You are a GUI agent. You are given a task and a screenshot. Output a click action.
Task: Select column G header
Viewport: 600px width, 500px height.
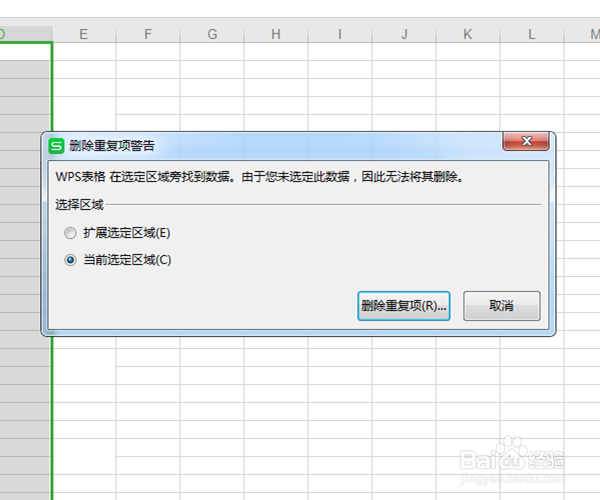(x=212, y=34)
